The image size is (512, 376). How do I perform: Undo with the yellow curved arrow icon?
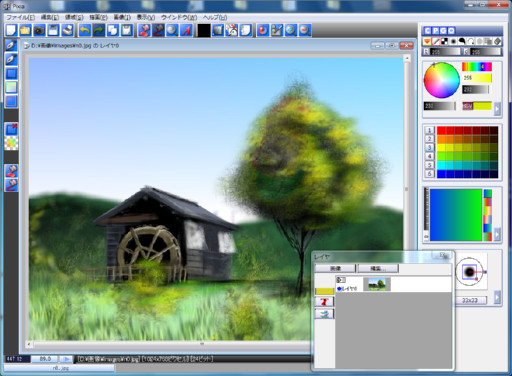pos(85,30)
